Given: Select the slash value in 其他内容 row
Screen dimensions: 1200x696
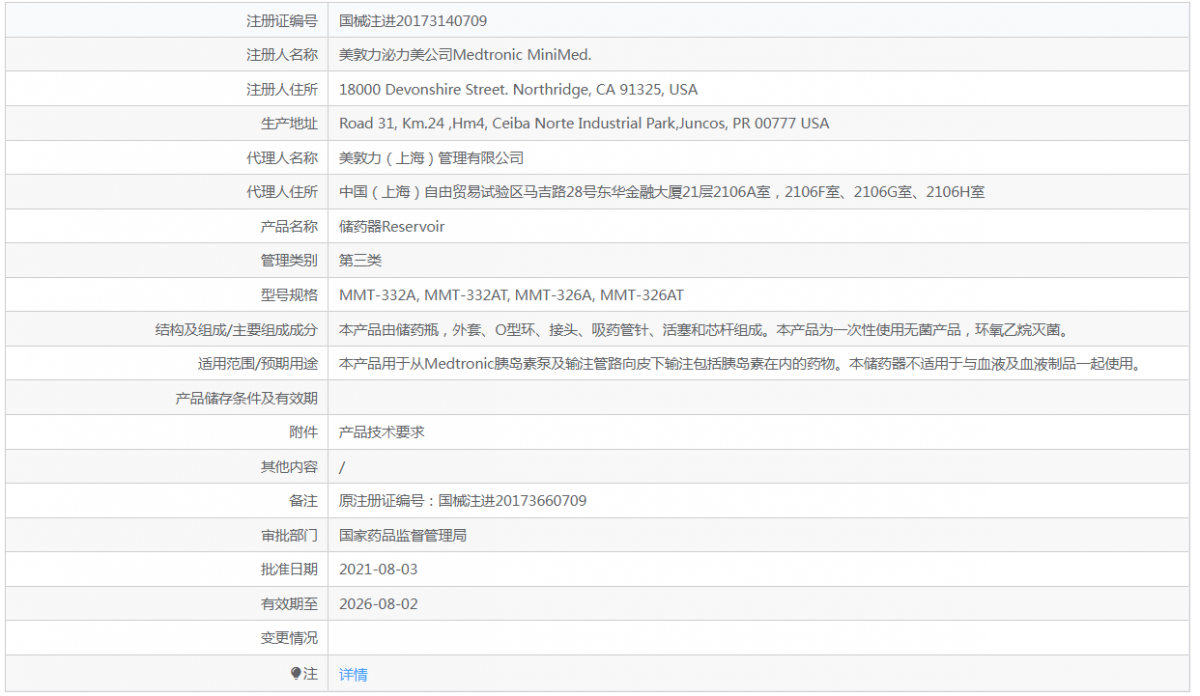Looking at the screenshot, I should [342, 467].
